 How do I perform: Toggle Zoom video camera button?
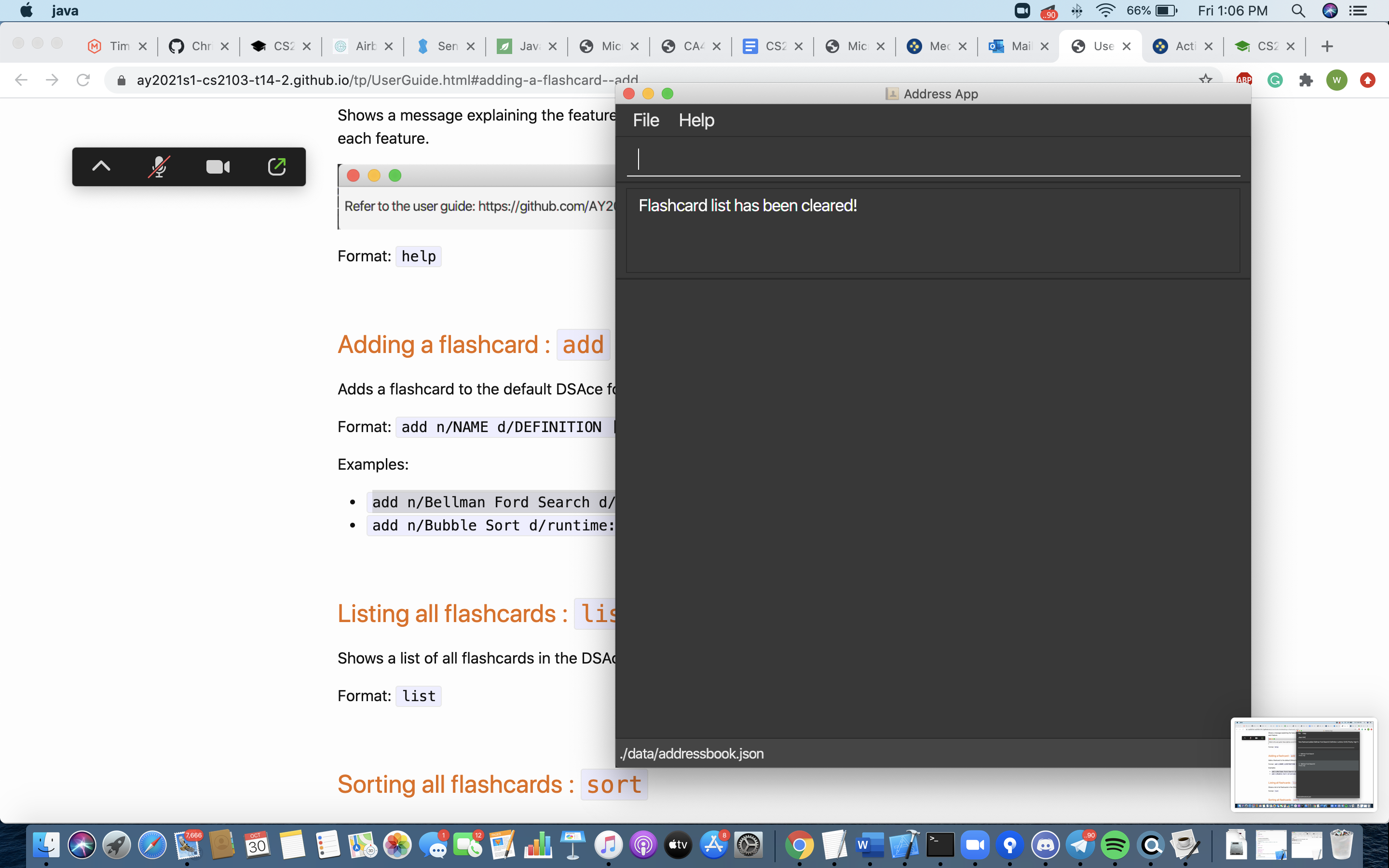tap(218, 166)
